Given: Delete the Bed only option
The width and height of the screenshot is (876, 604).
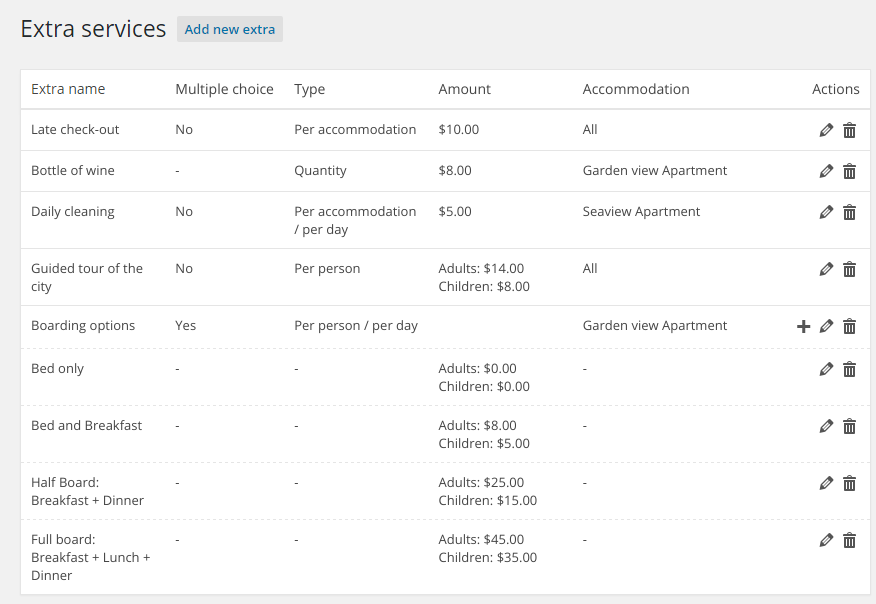Looking at the screenshot, I should (x=849, y=369).
